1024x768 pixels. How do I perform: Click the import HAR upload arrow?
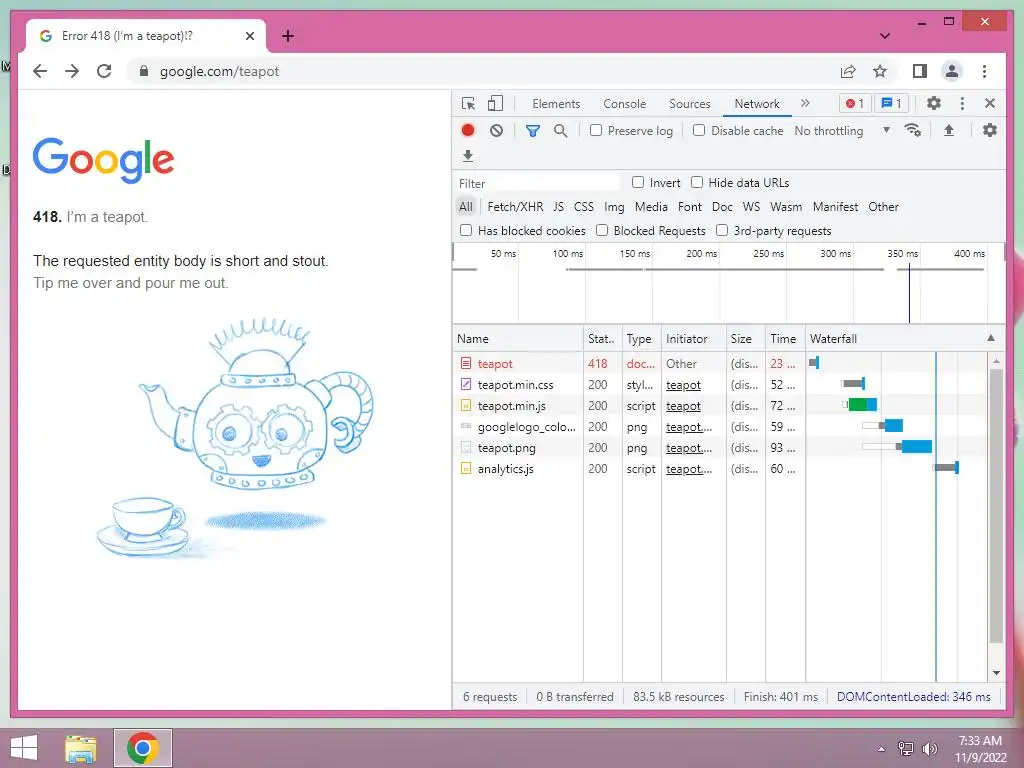(949, 131)
